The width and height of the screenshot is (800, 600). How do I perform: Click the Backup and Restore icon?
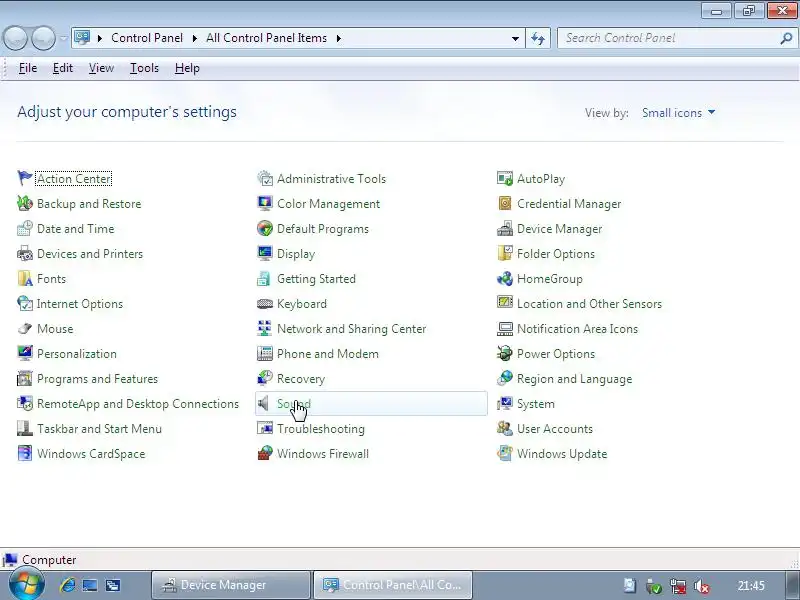click(x=24, y=204)
